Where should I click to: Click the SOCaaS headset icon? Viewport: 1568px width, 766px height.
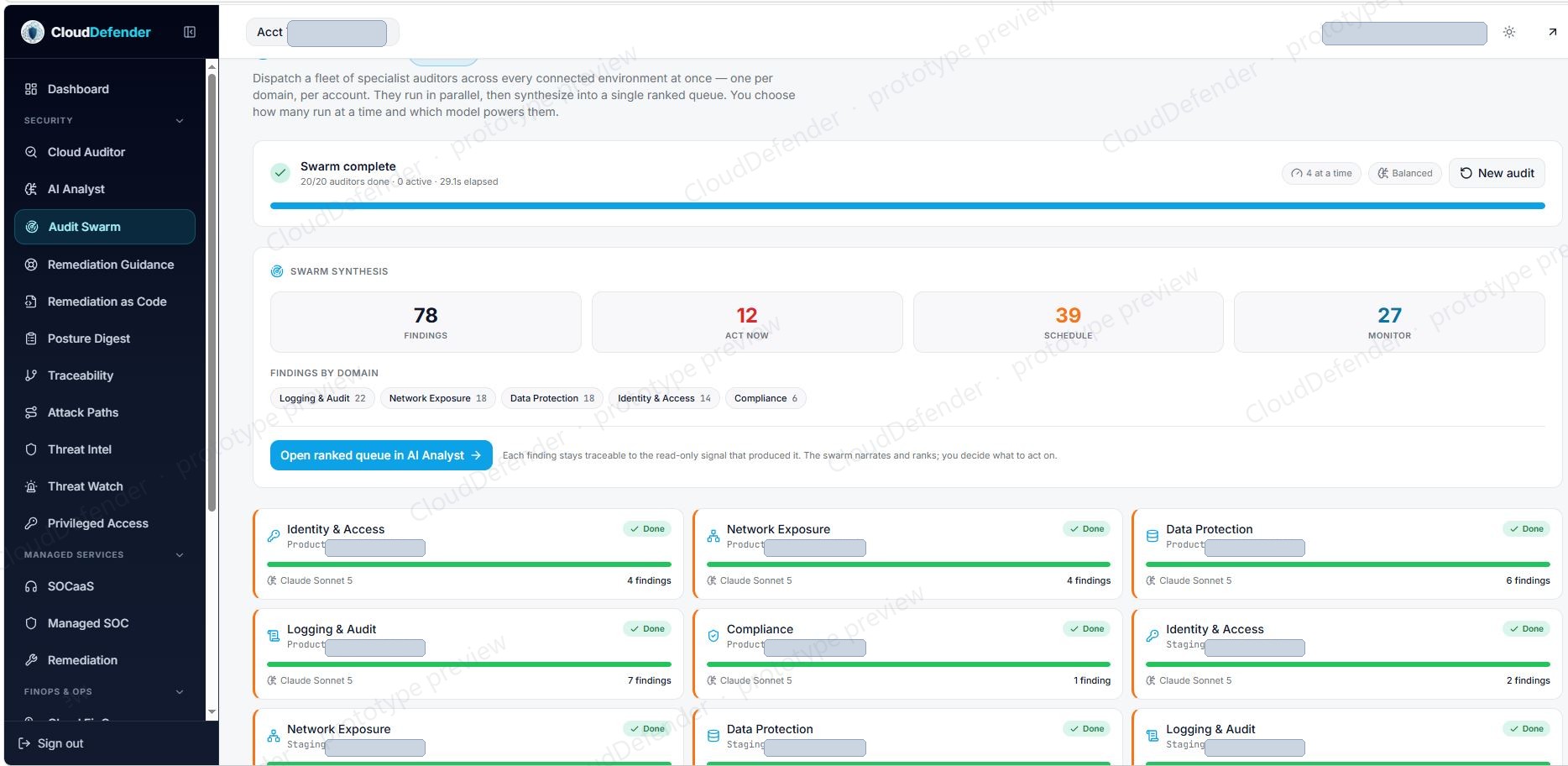(31, 586)
